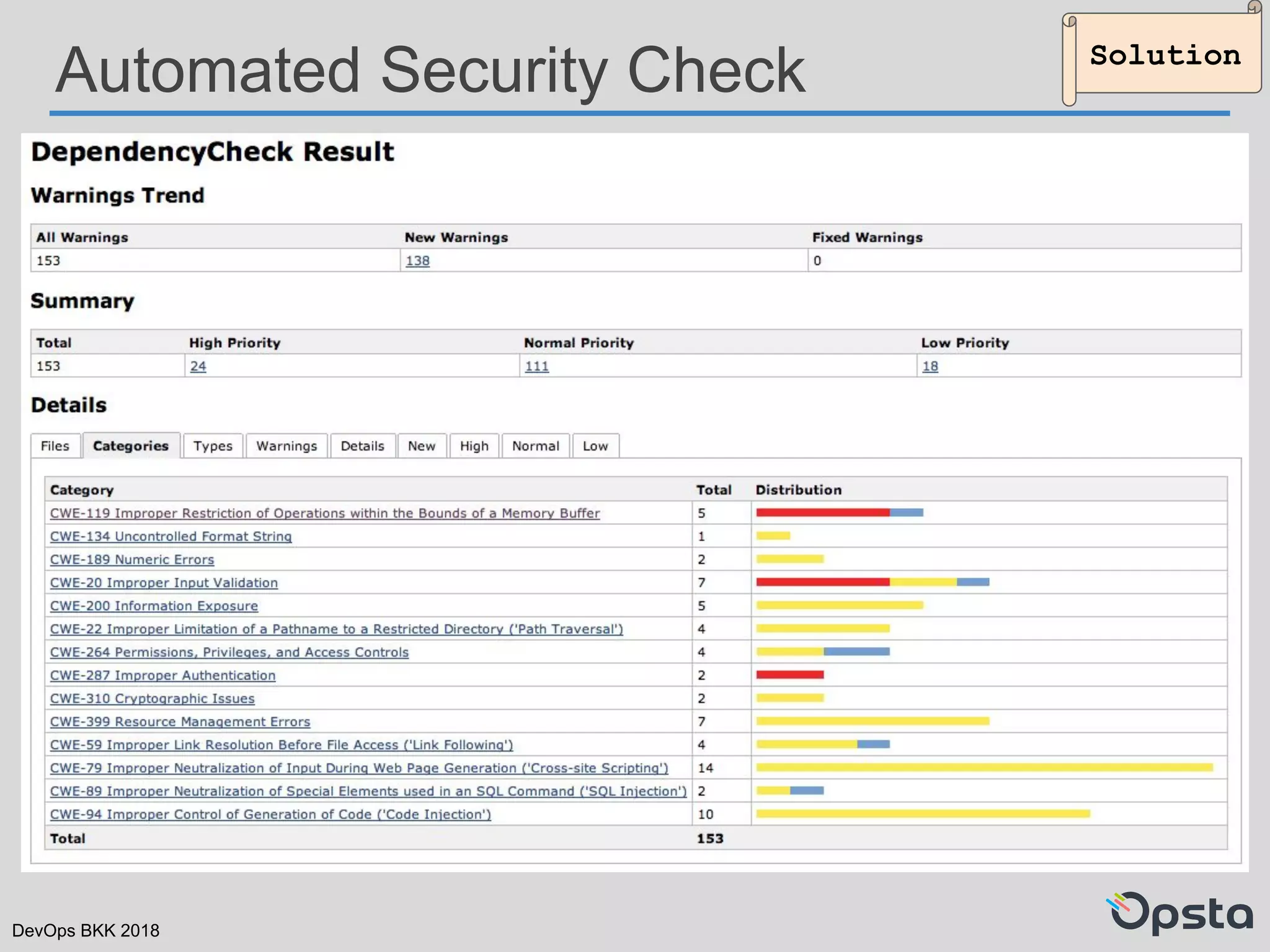The height and width of the screenshot is (952, 1270).
Task: Click the DevOps BKK 2018 footer text
Action: coord(86,930)
